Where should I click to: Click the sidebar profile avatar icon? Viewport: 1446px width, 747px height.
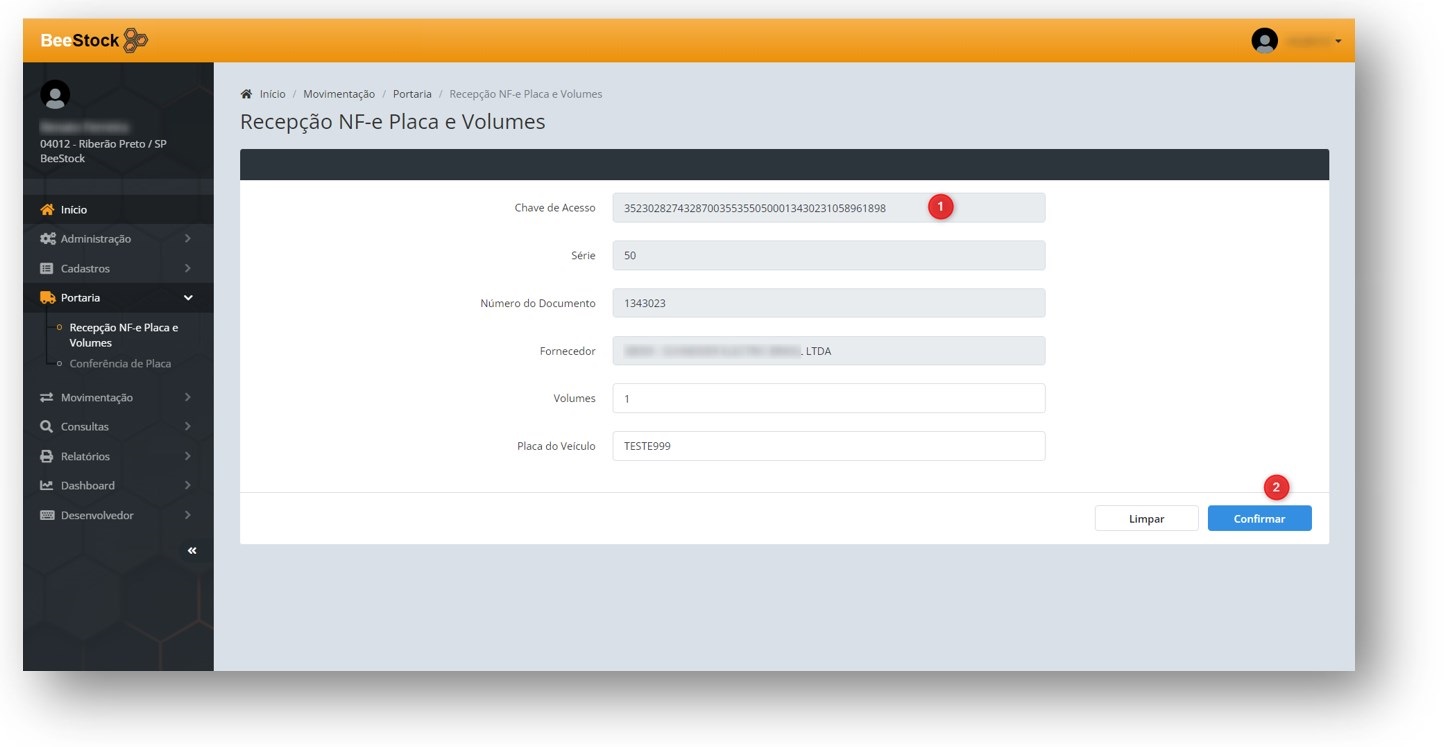tap(55, 95)
